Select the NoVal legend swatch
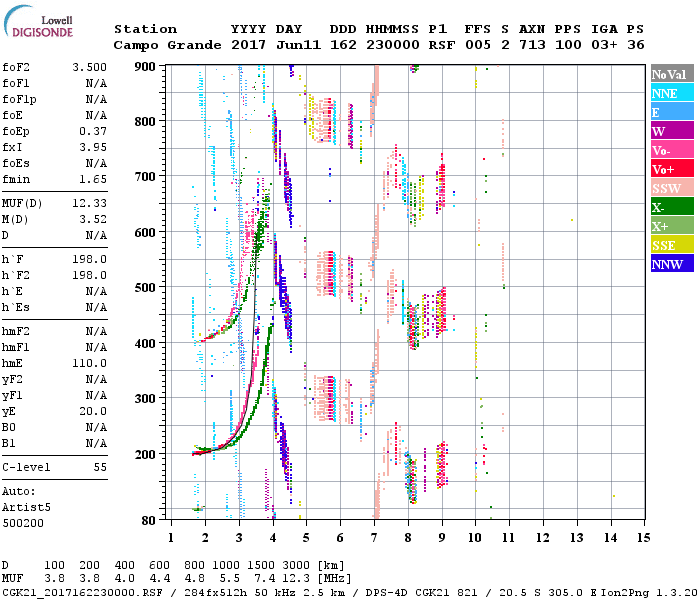The width and height of the screenshot is (700, 600). [669, 74]
